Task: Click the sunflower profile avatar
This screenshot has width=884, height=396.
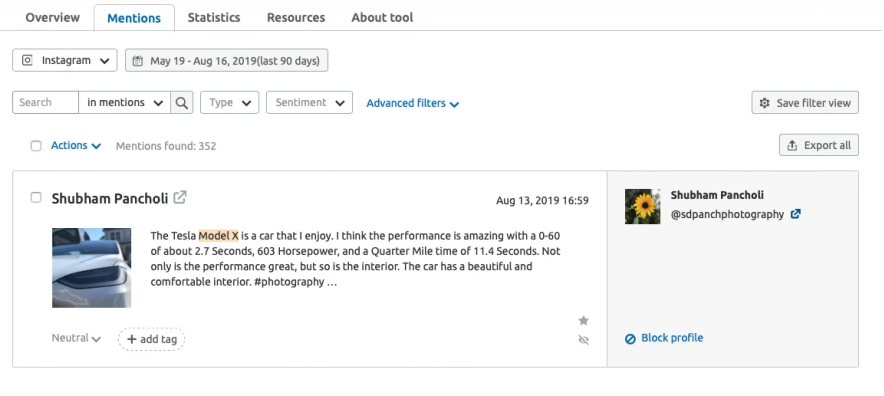Action: [643, 206]
